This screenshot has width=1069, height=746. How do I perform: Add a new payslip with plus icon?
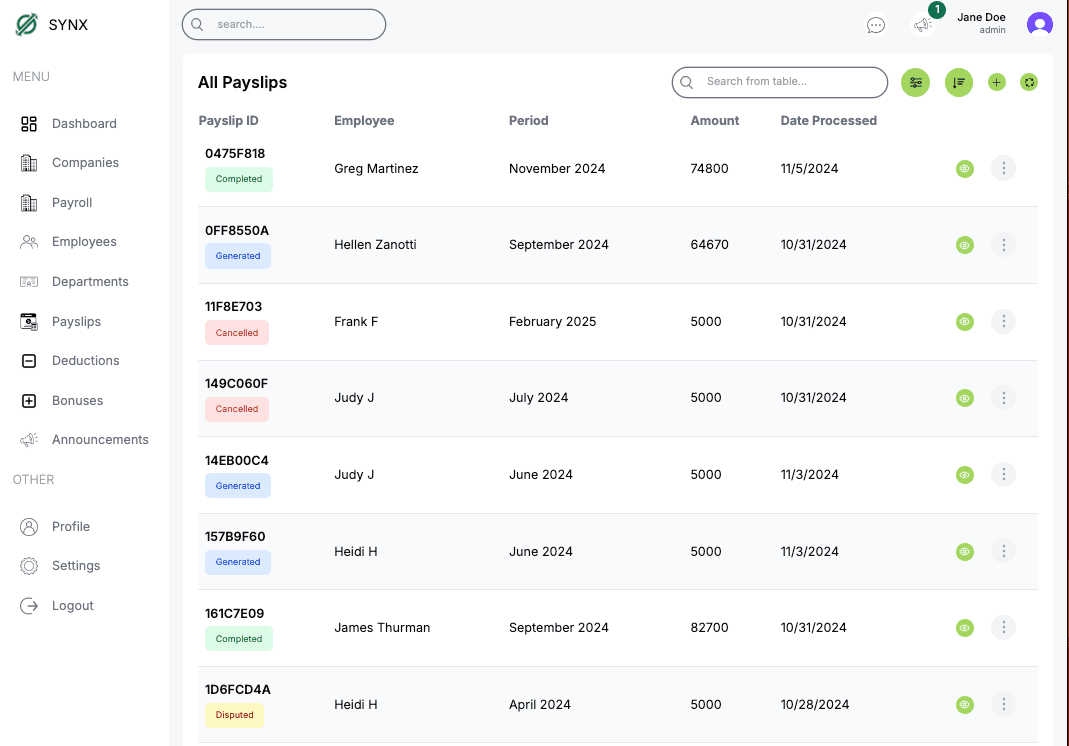[x=997, y=83]
